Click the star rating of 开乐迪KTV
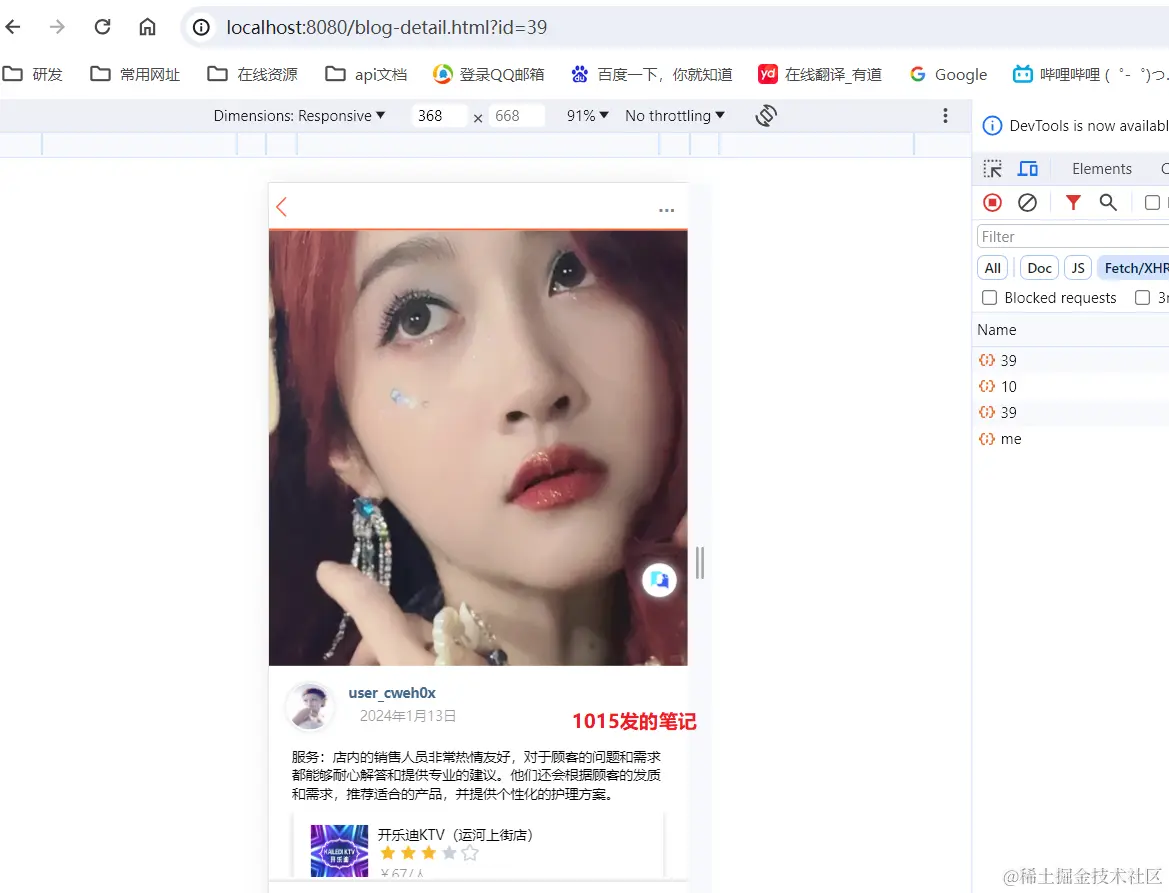Screen dimensions: 1169x893 pyautogui.click(x=429, y=853)
